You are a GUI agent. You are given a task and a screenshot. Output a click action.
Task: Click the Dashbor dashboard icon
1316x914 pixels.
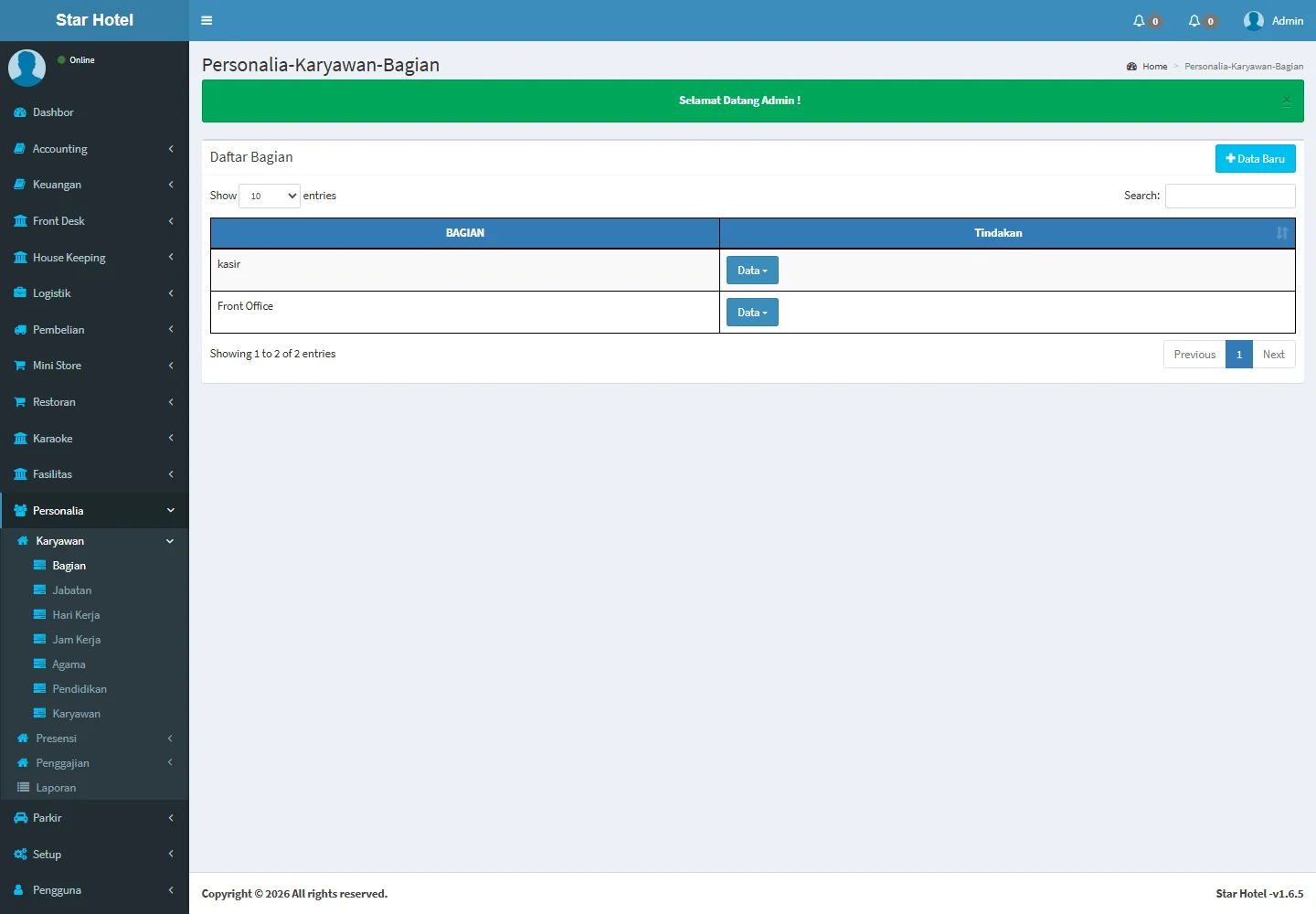20,112
